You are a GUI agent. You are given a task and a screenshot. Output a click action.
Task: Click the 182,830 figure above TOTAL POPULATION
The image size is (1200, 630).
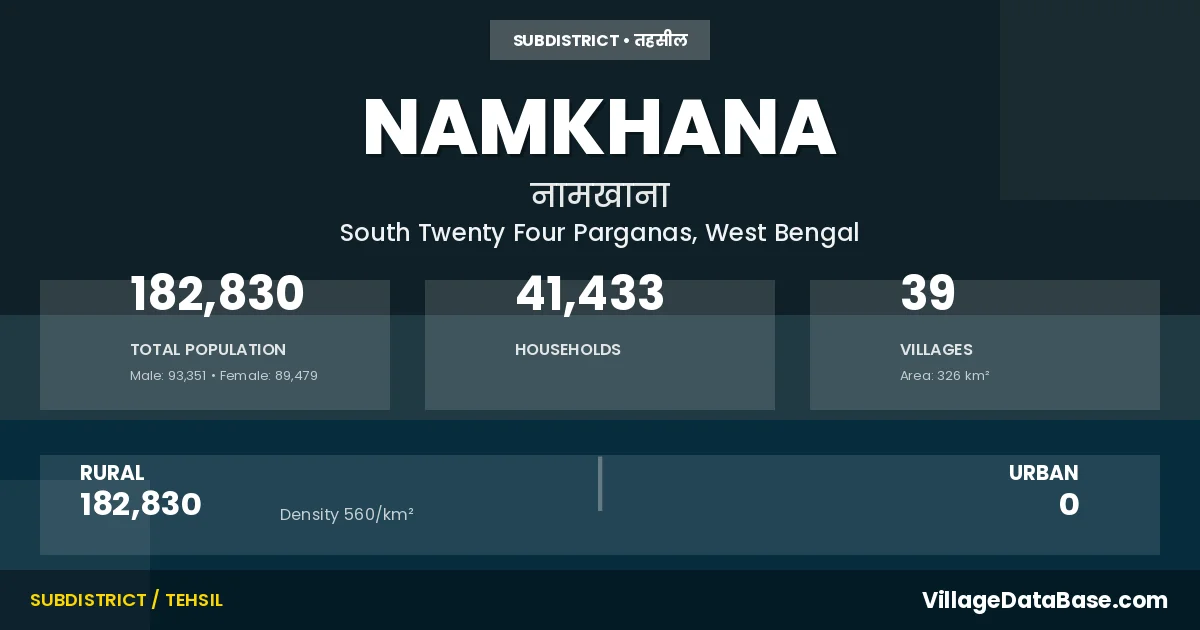(217, 294)
